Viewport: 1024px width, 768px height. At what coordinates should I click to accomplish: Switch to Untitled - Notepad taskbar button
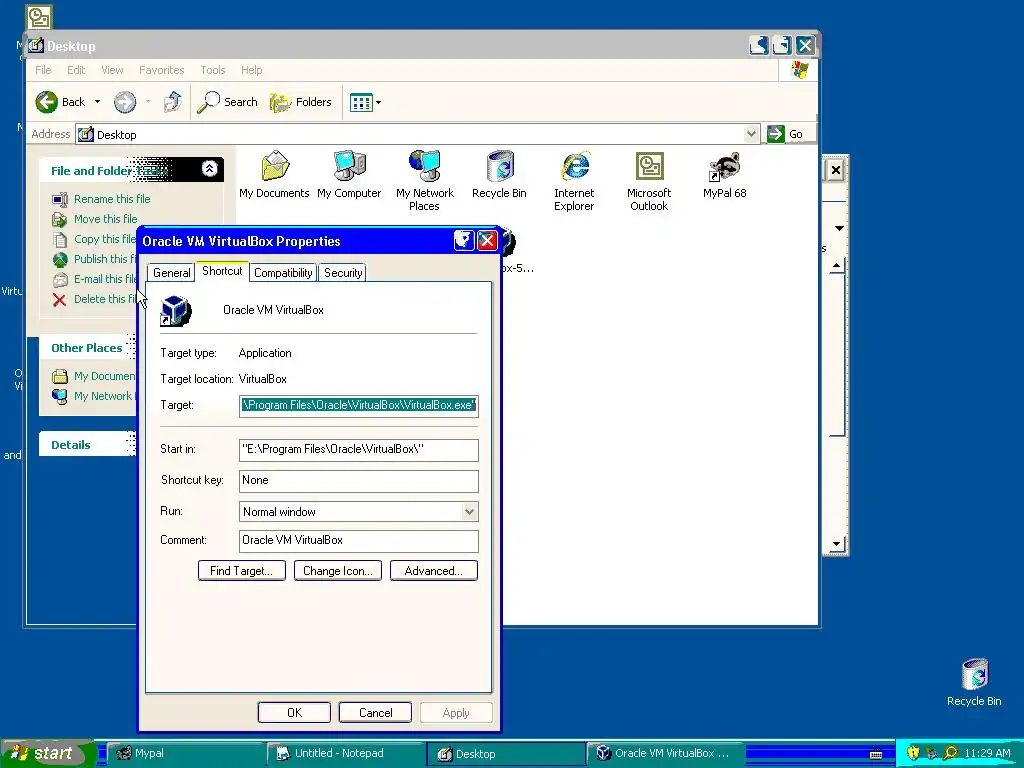(x=346, y=754)
